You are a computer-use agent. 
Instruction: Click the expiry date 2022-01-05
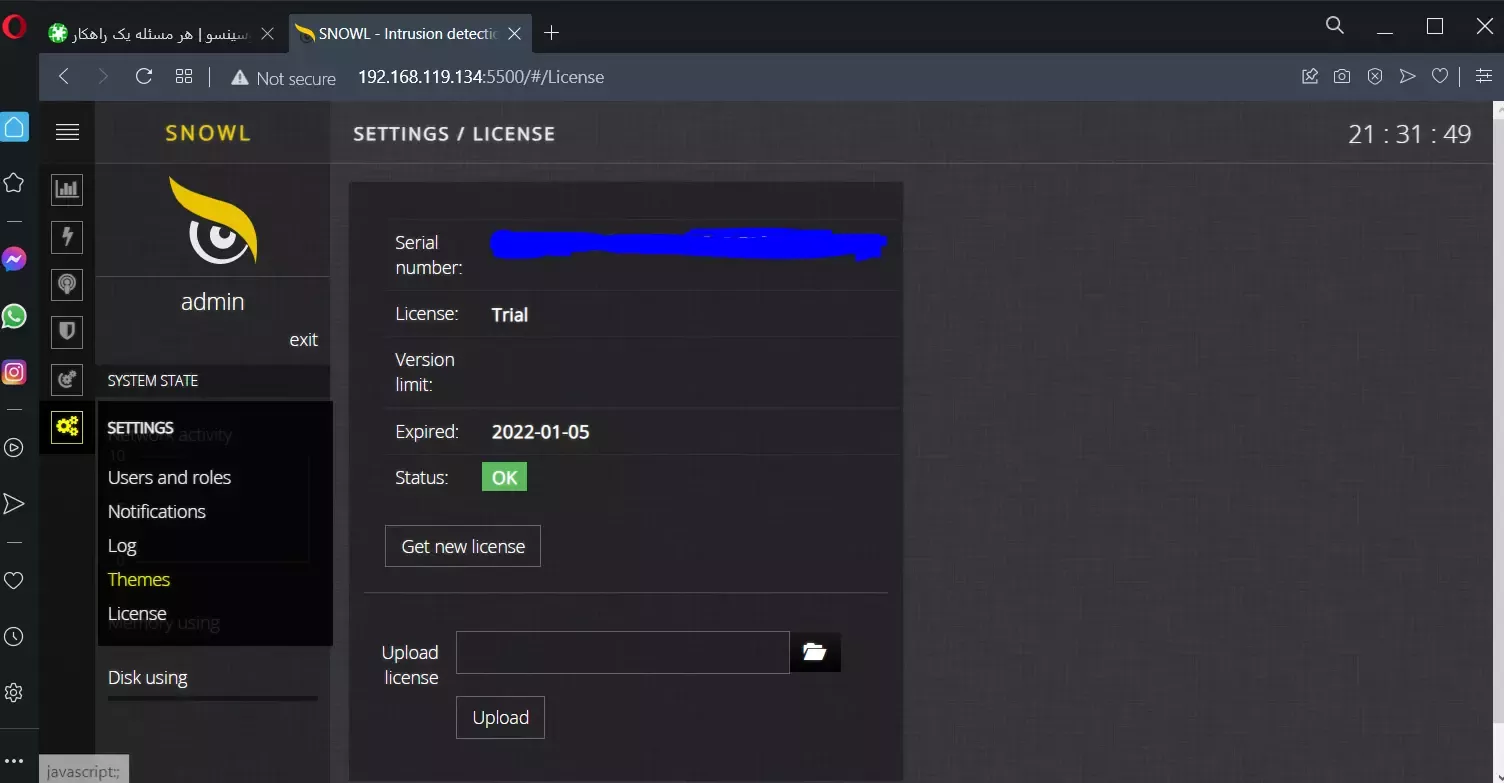[541, 433]
